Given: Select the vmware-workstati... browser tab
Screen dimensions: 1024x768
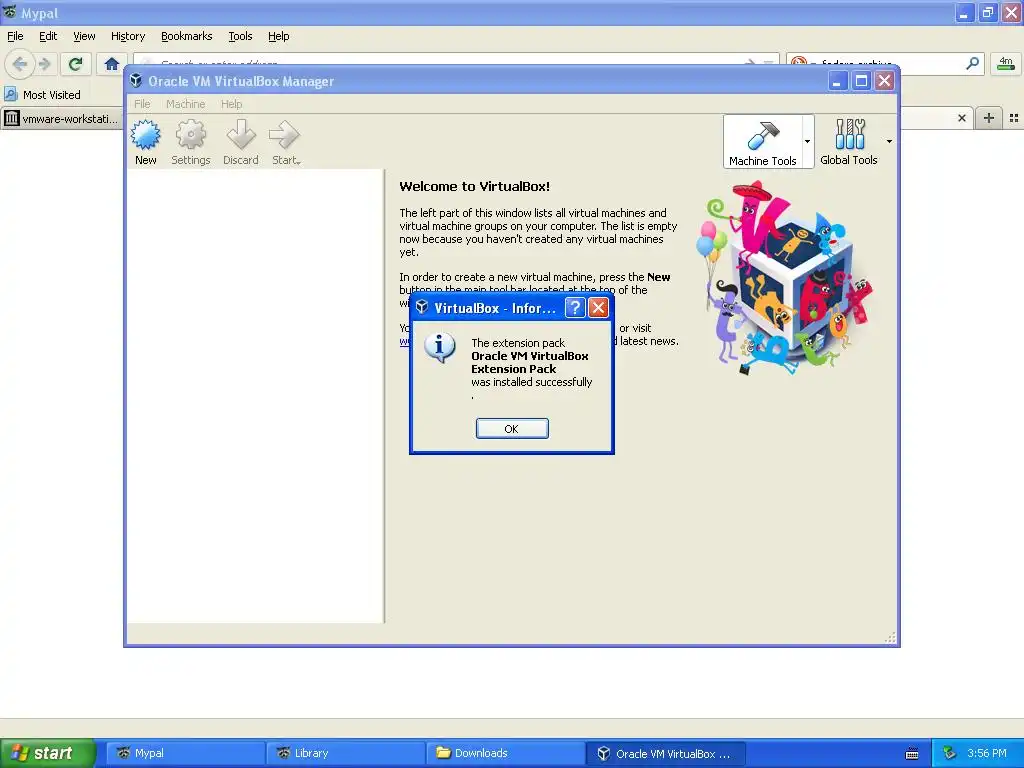Looking at the screenshot, I should click(x=62, y=118).
